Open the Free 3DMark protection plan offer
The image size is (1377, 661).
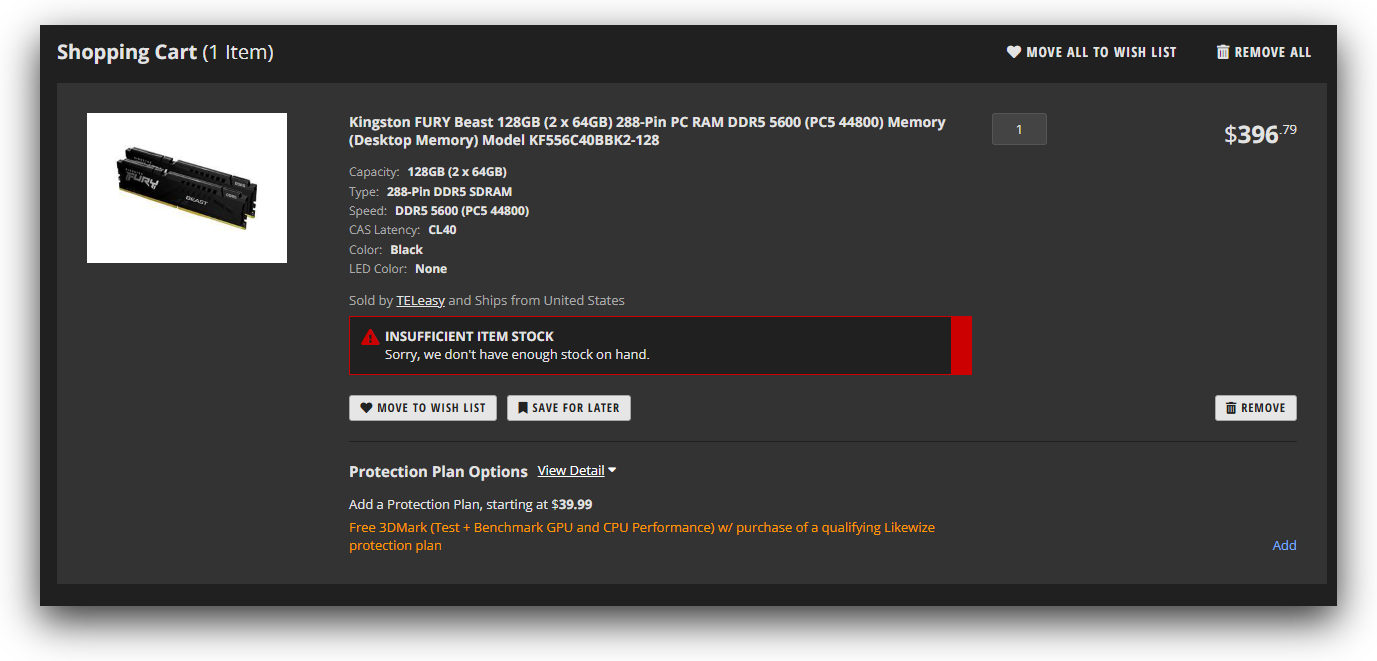[x=642, y=536]
